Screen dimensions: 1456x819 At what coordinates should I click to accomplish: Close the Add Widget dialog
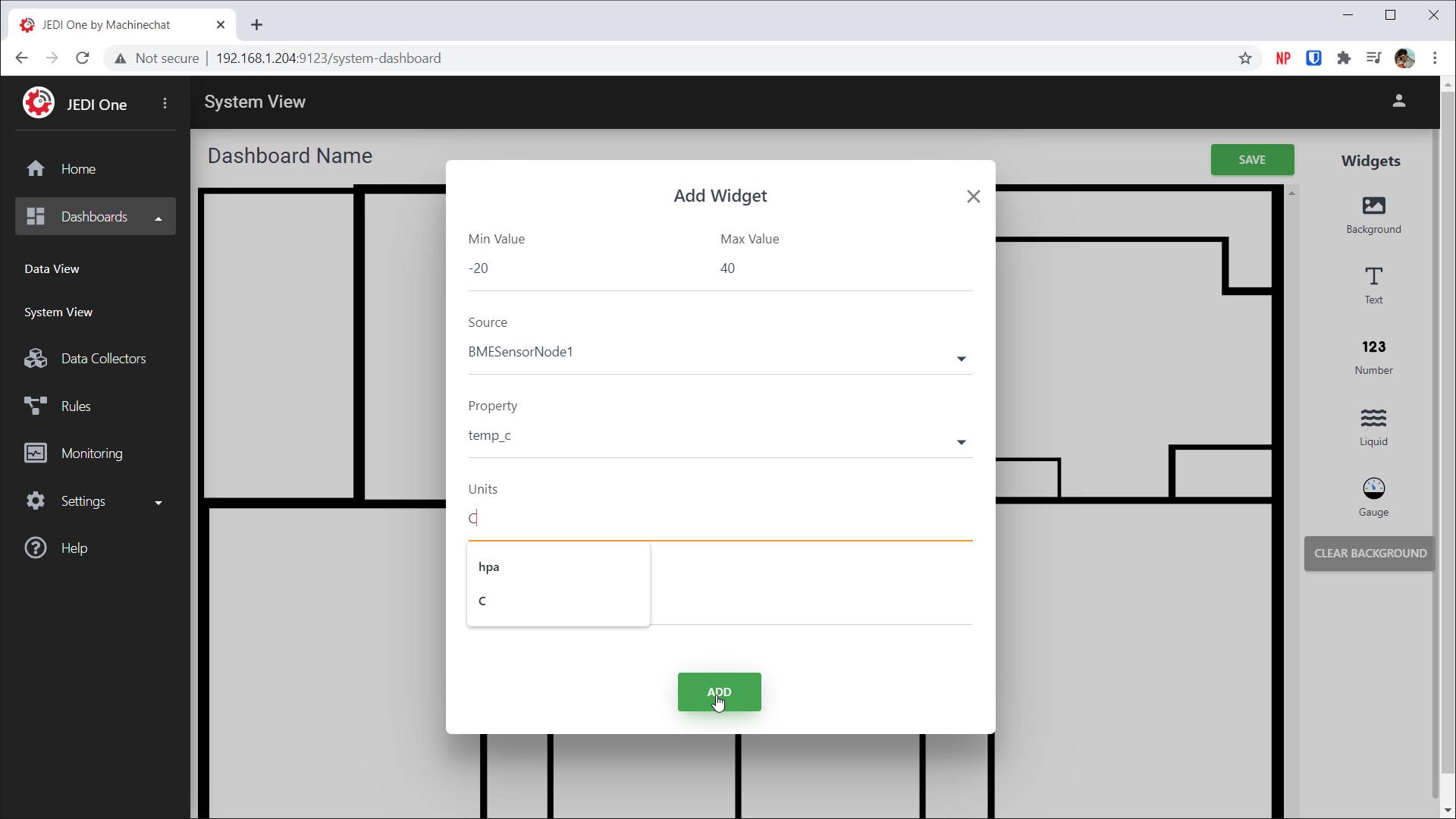(973, 196)
